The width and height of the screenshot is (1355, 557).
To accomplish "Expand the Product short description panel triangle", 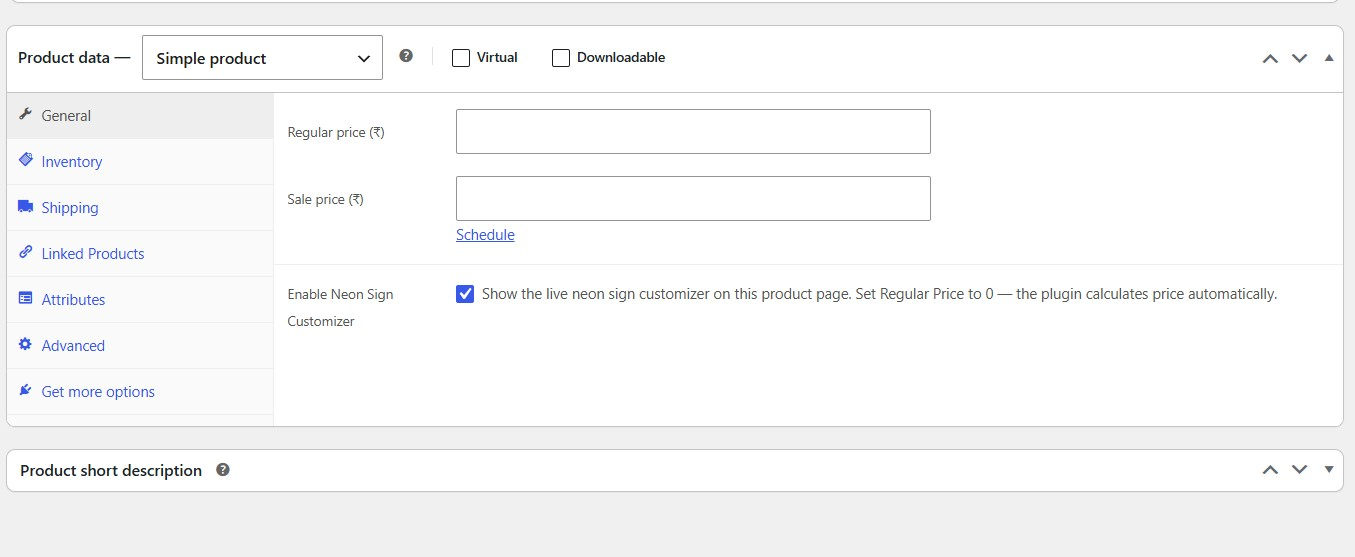I will (1329, 469).
